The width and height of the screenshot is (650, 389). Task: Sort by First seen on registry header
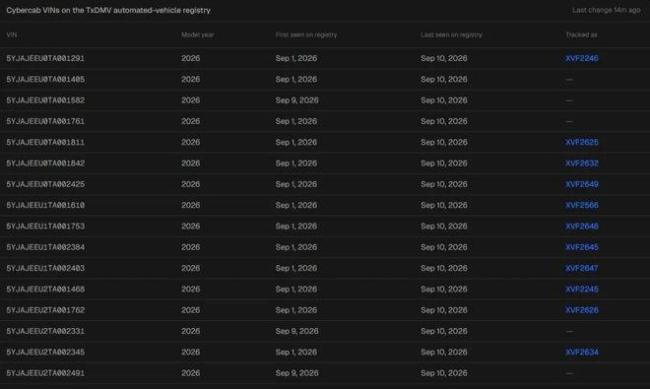tap(306, 35)
